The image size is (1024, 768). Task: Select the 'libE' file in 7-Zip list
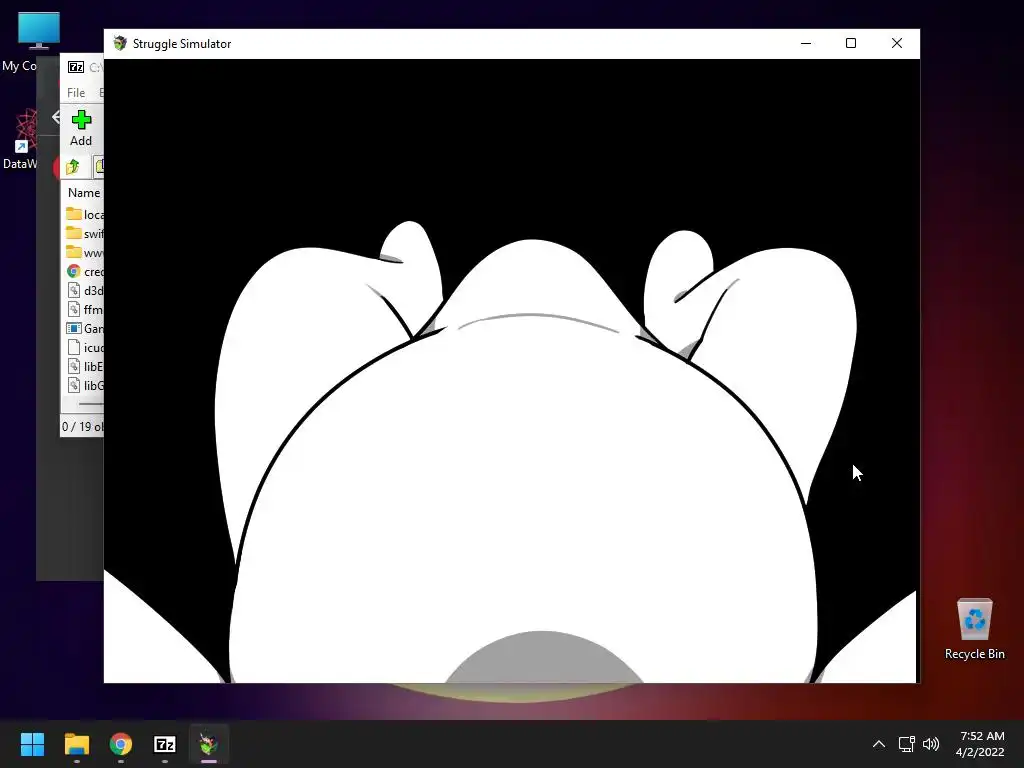pyautogui.click(x=84, y=366)
